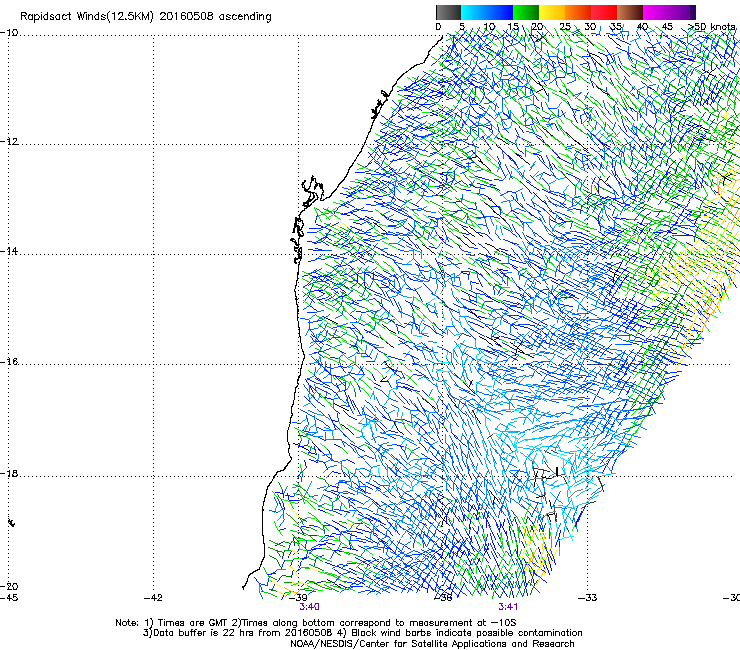Click the green 15-20 knots legend color
This screenshot has width=740, height=650.
[x=526, y=12]
